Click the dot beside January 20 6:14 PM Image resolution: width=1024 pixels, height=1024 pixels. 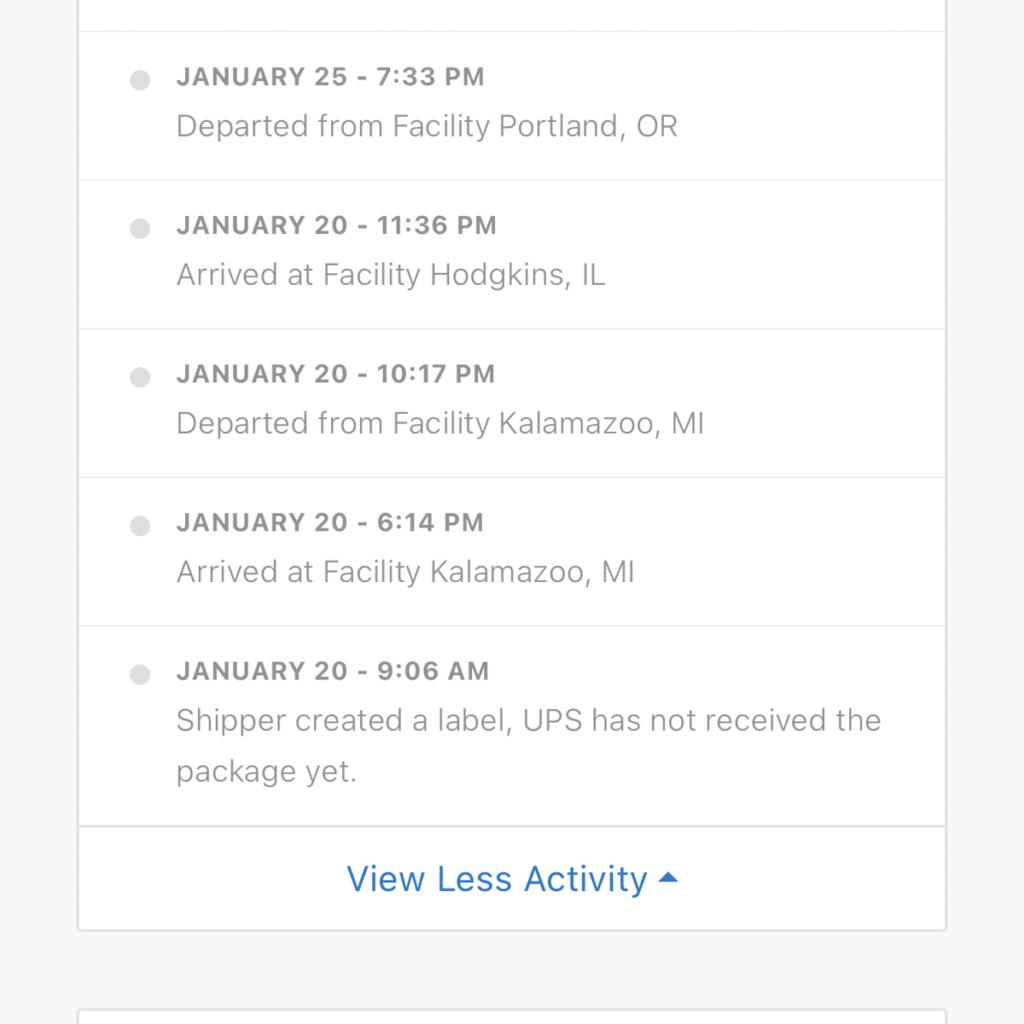140,526
